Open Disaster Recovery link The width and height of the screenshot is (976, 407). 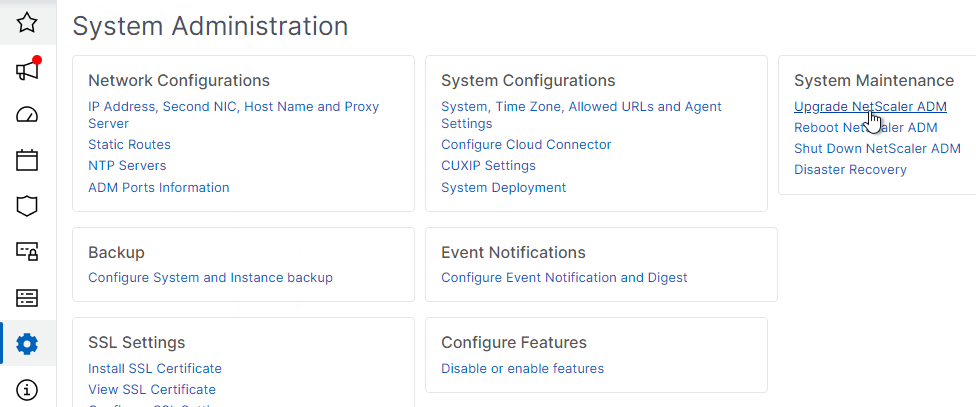tap(850, 169)
